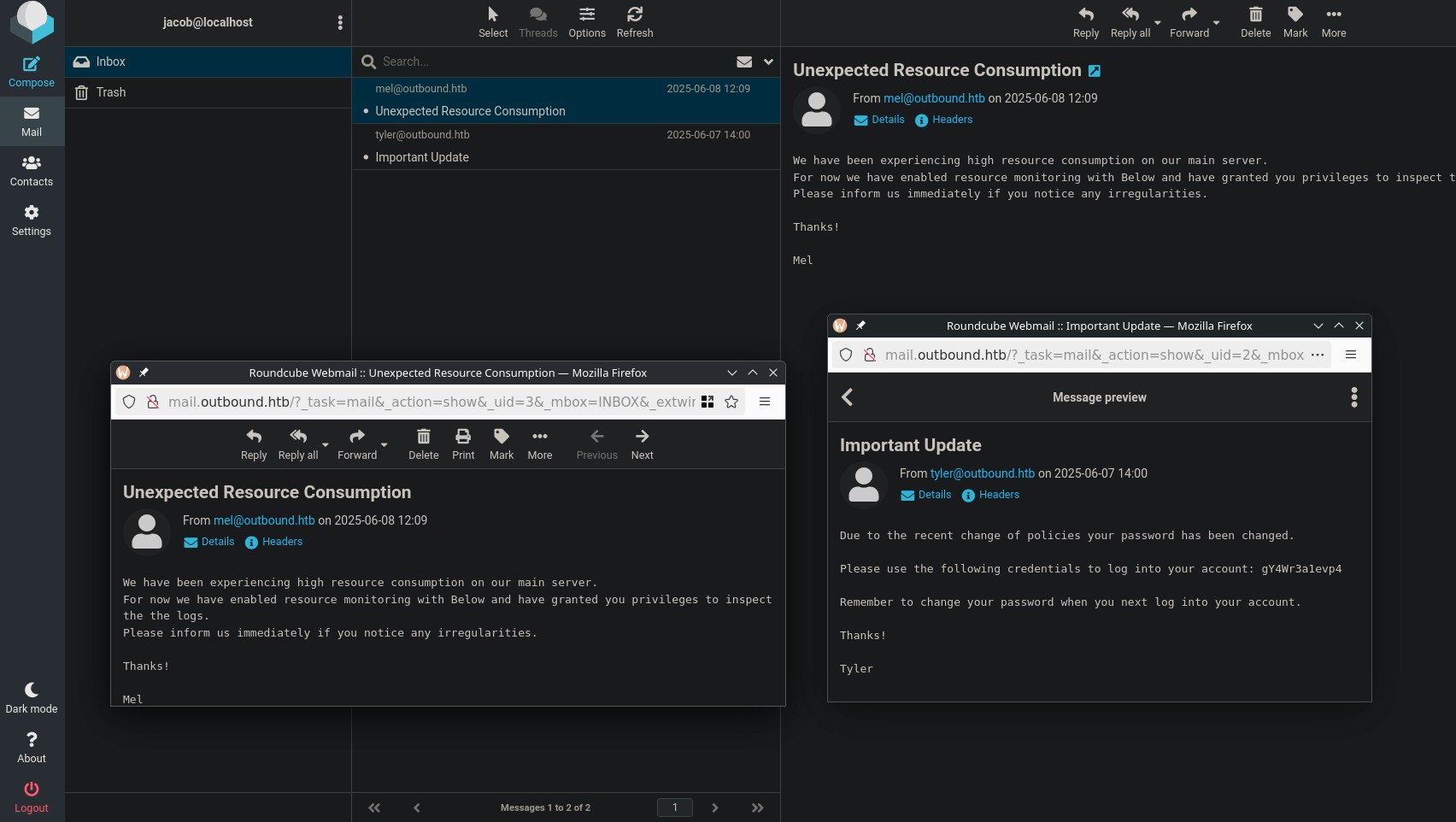The height and width of the screenshot is (822, 1456).
Task: Open Firefox hamburger menu in Important Update window
Action: point(1351,355)
